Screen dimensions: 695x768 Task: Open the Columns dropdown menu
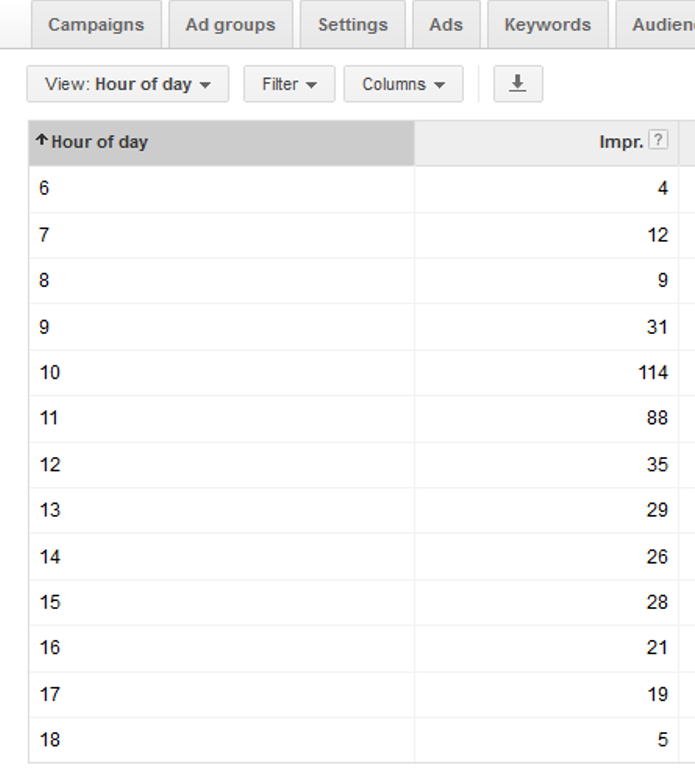click(404, 84)
